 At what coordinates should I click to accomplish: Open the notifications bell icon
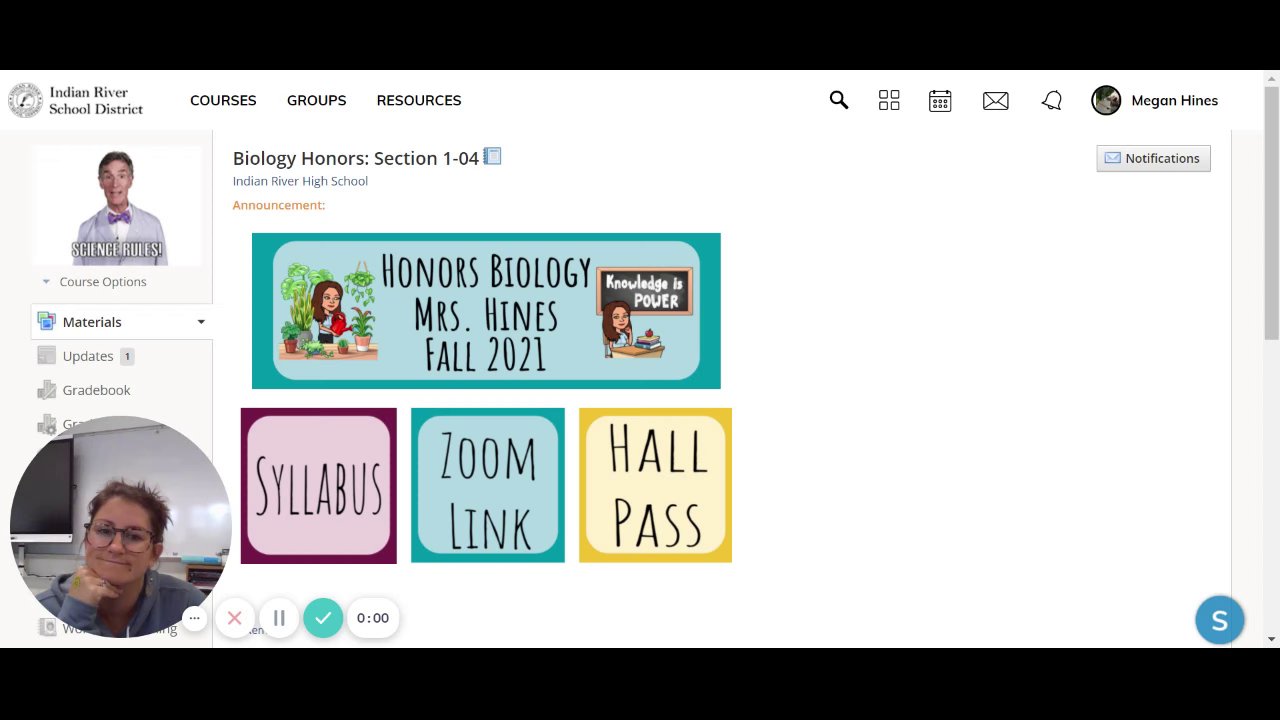[1051, 100]
